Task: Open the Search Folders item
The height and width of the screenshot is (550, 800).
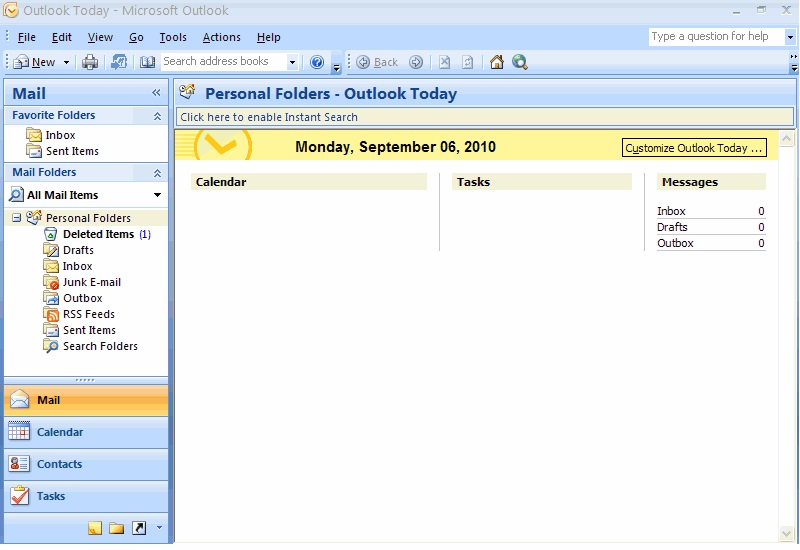Action: [91, 346]
